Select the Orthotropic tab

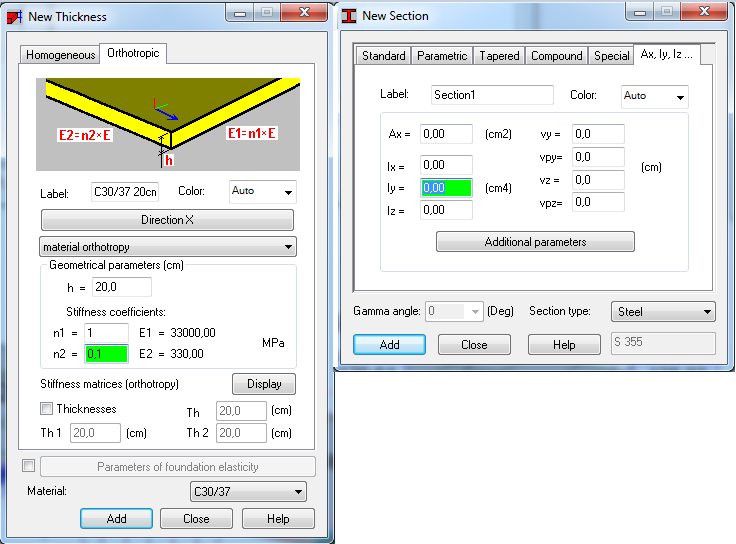pyautogui.click(x=133, y=53)
